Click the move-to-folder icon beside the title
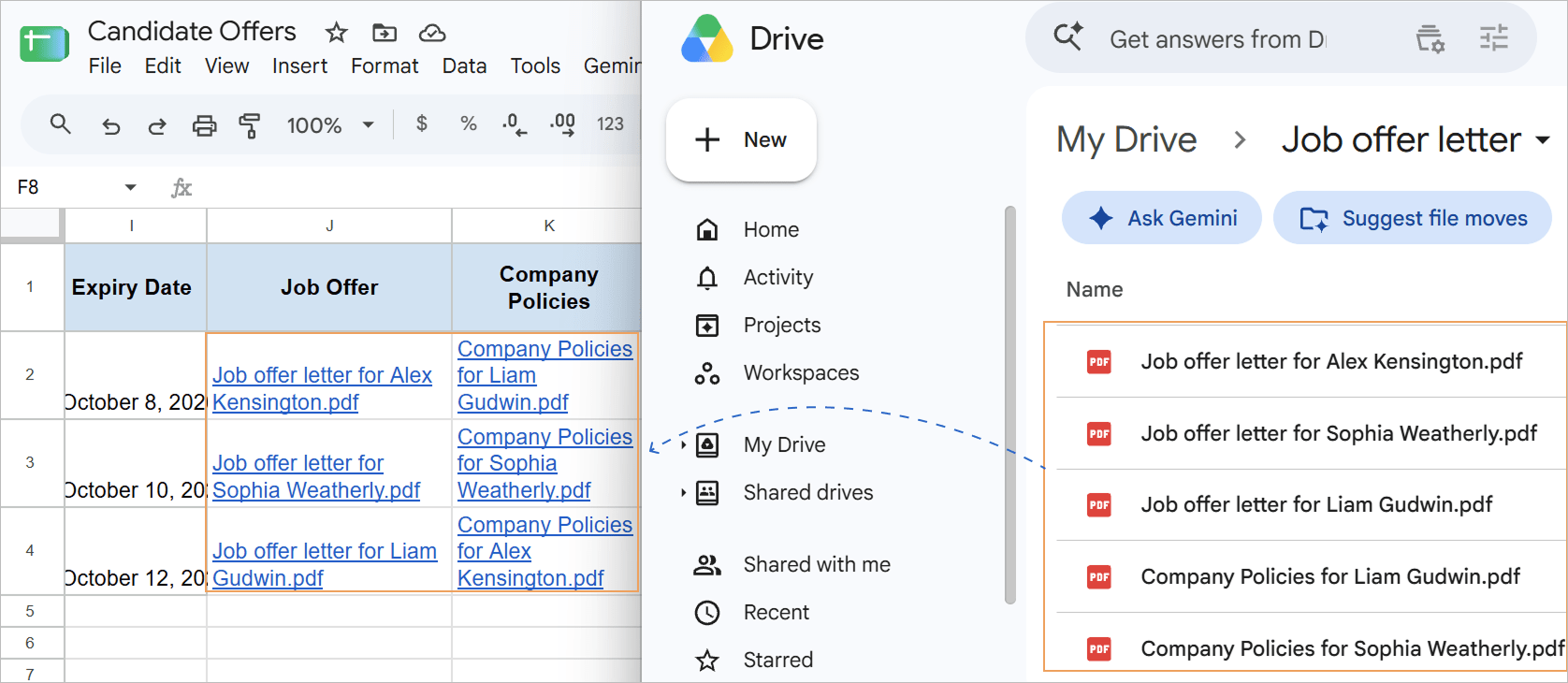Screen dimensions: 1568x683 coord(385,33)
